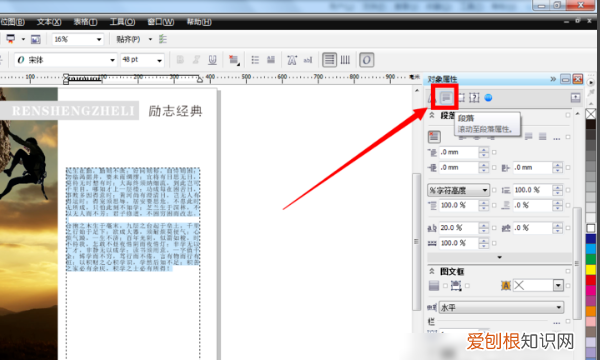This screenshot has width=600, height=360.
Task: Toggle underline (U) formatting
Action: click(x=213, y=60)
